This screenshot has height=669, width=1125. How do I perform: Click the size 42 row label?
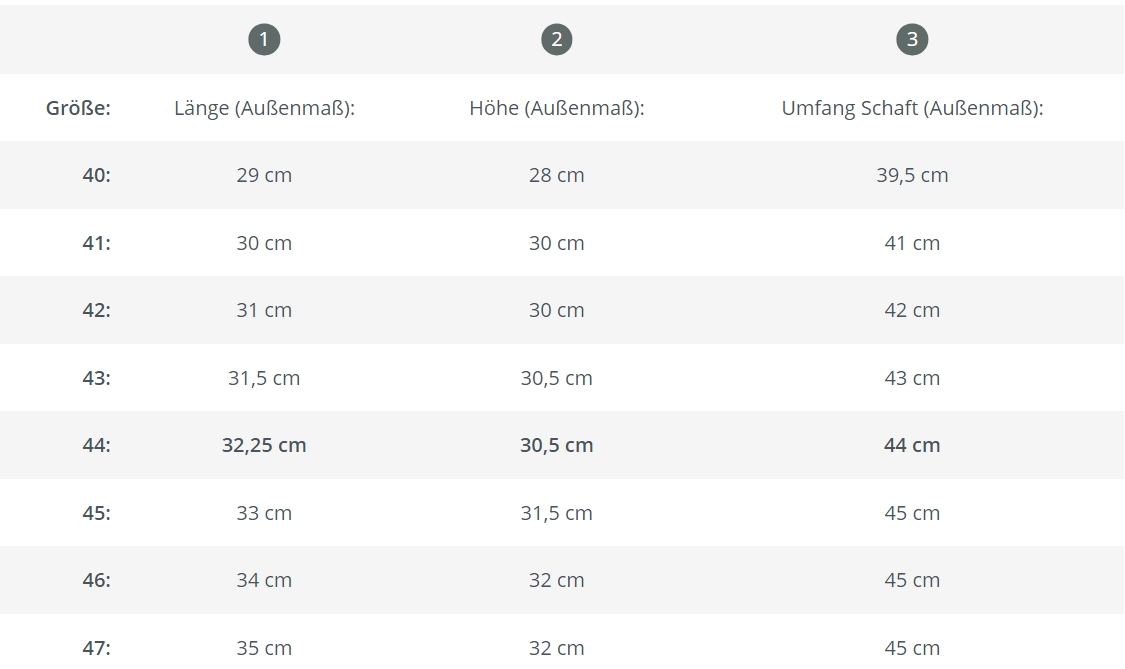[96, 310]
